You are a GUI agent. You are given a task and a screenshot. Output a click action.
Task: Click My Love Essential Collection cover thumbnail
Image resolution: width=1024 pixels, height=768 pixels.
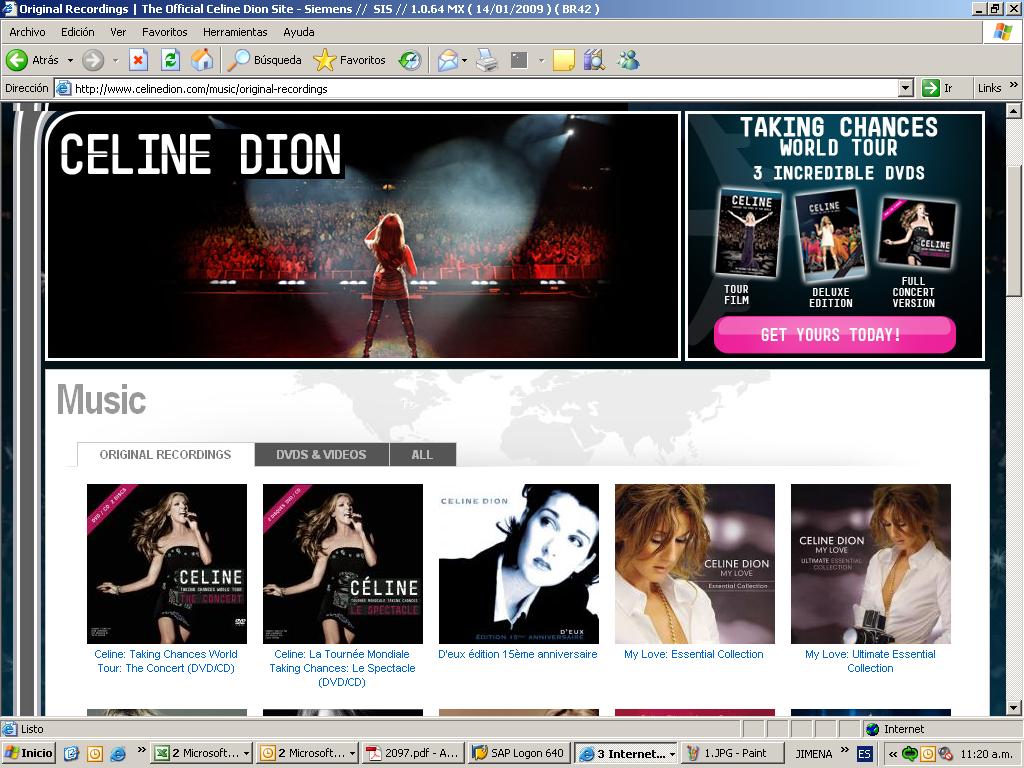click(x=695, y=564)
